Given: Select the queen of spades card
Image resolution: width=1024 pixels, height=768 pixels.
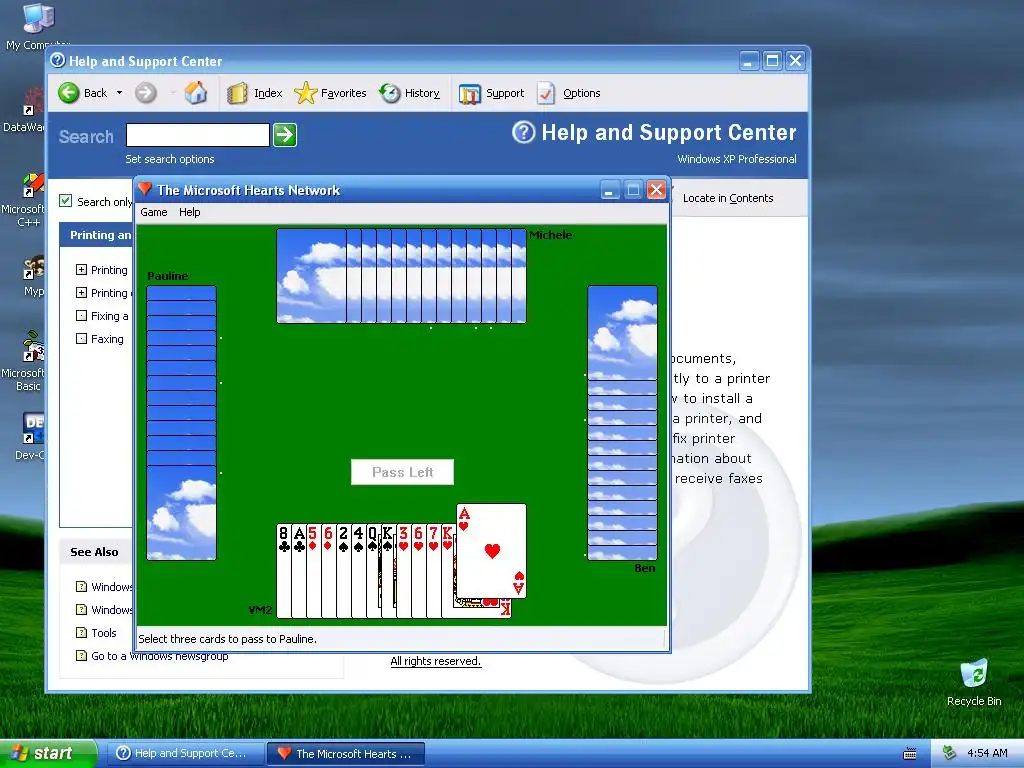Looking at the screenshot, I should [374, 570].
